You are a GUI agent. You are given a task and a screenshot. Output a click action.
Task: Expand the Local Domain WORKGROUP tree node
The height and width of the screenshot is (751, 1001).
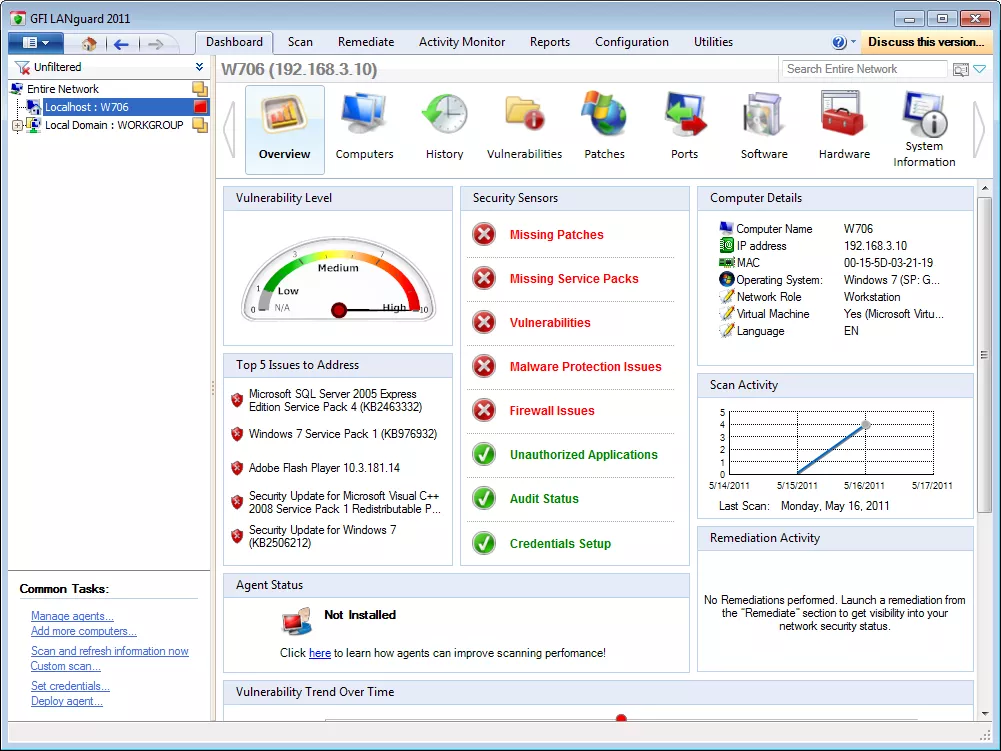tap(17, 125)
